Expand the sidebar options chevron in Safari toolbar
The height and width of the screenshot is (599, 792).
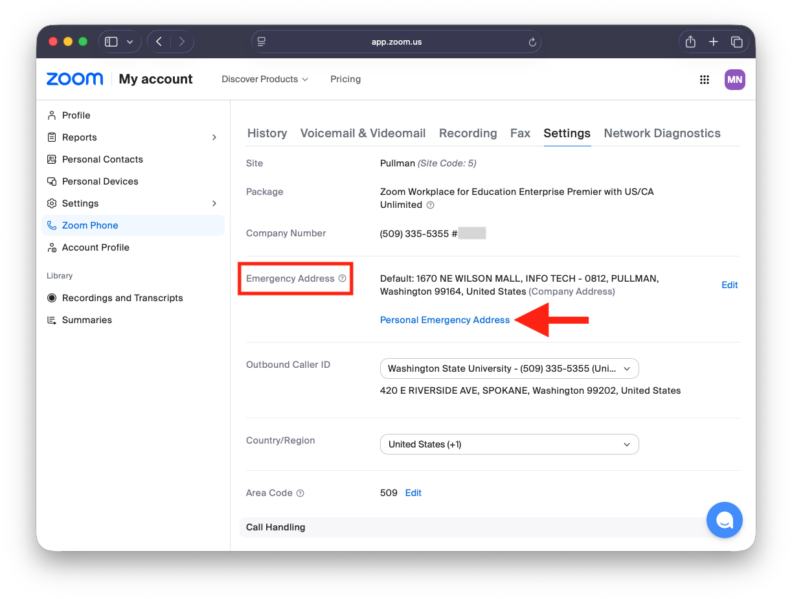130,42
